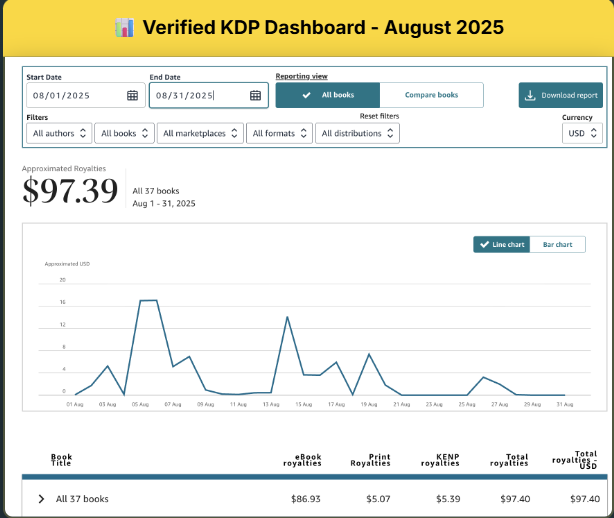Open the All authors filter dropdown

(x=59, y=133)
